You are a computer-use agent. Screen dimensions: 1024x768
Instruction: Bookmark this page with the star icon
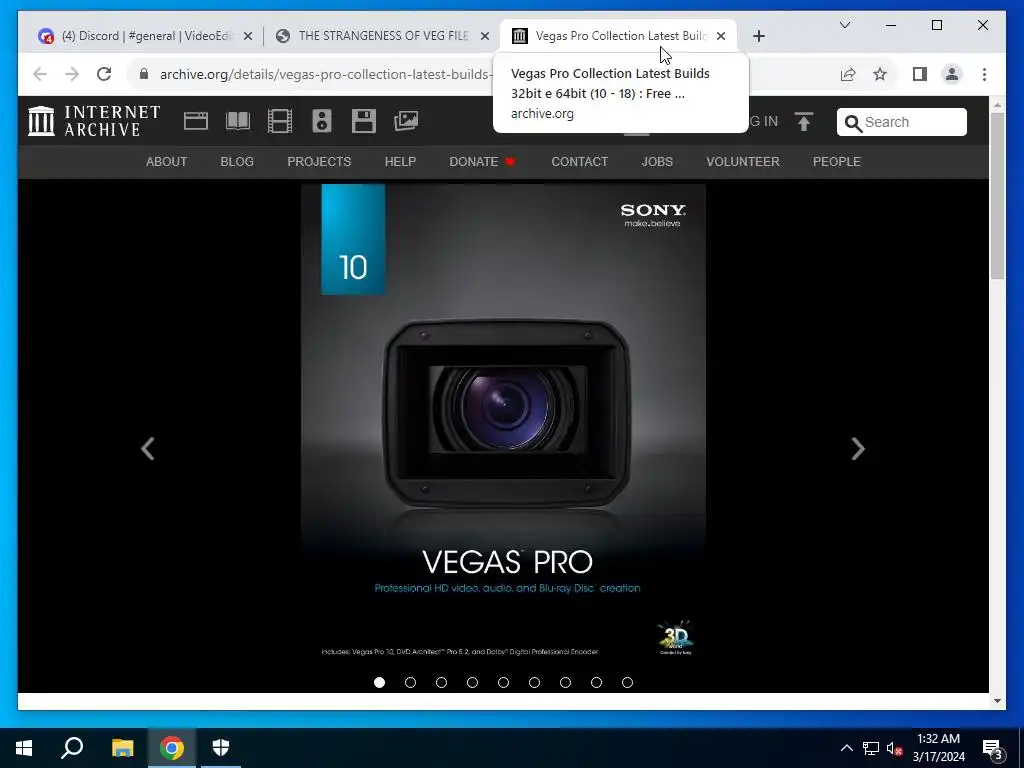(880, 74)
